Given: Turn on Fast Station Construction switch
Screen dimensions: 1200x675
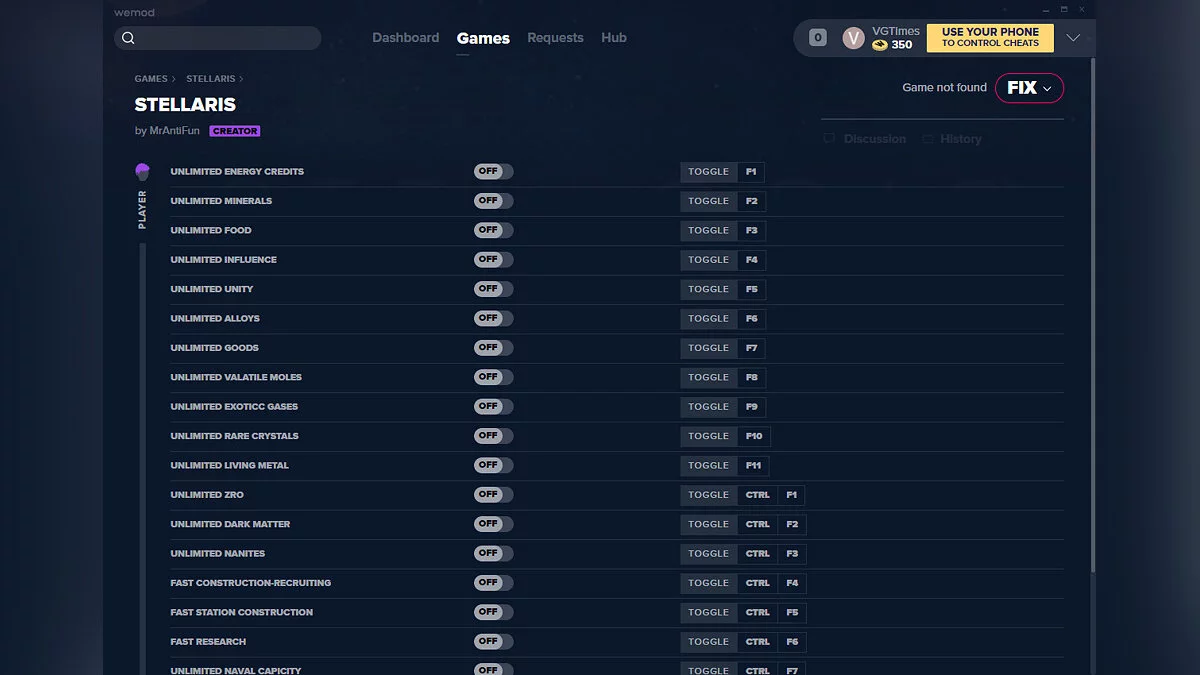Looking at the screenshot, I should [x=493, y=612].
